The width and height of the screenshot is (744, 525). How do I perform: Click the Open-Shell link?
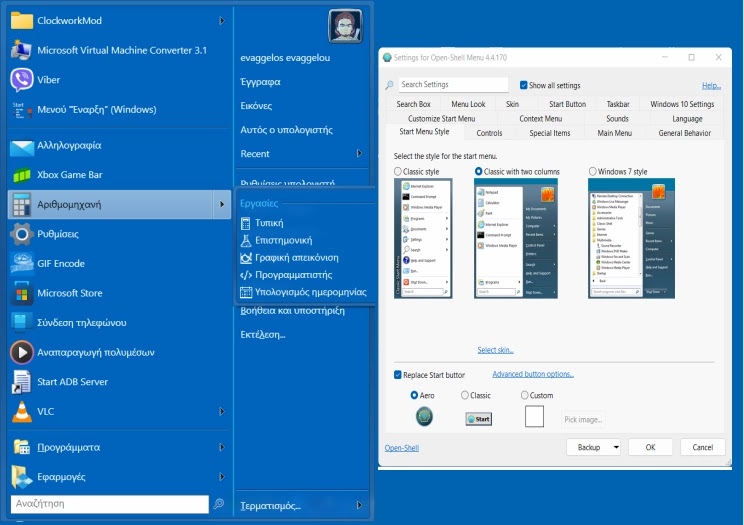click(402, 448)
